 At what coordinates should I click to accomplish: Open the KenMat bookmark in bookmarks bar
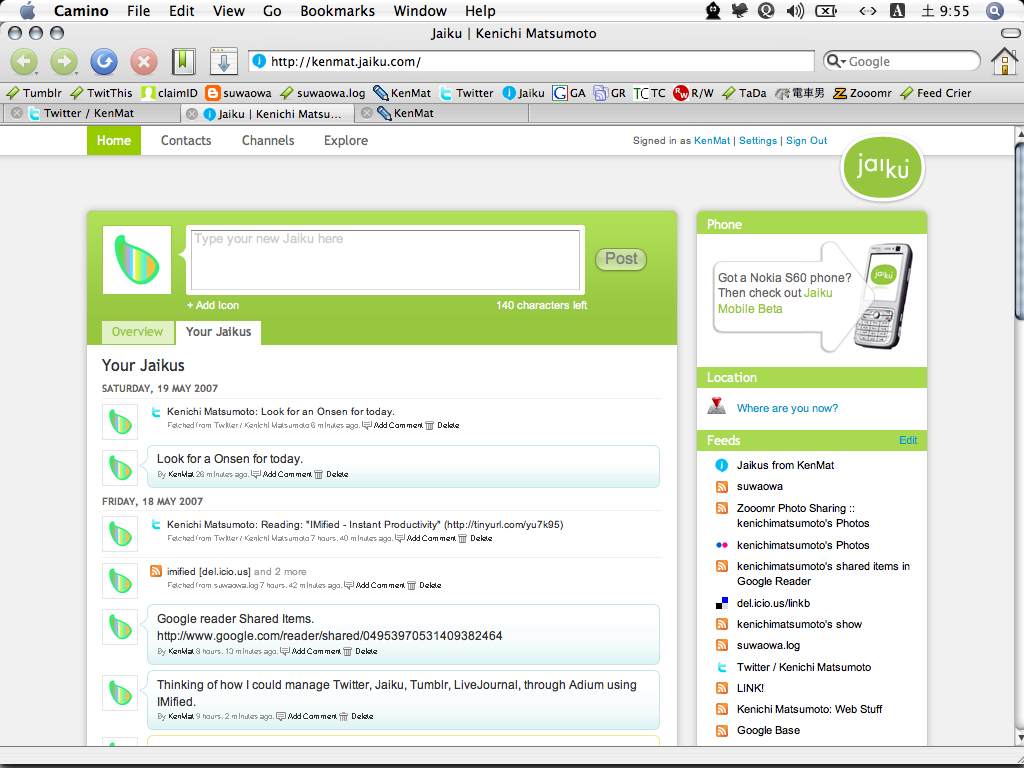402,93
